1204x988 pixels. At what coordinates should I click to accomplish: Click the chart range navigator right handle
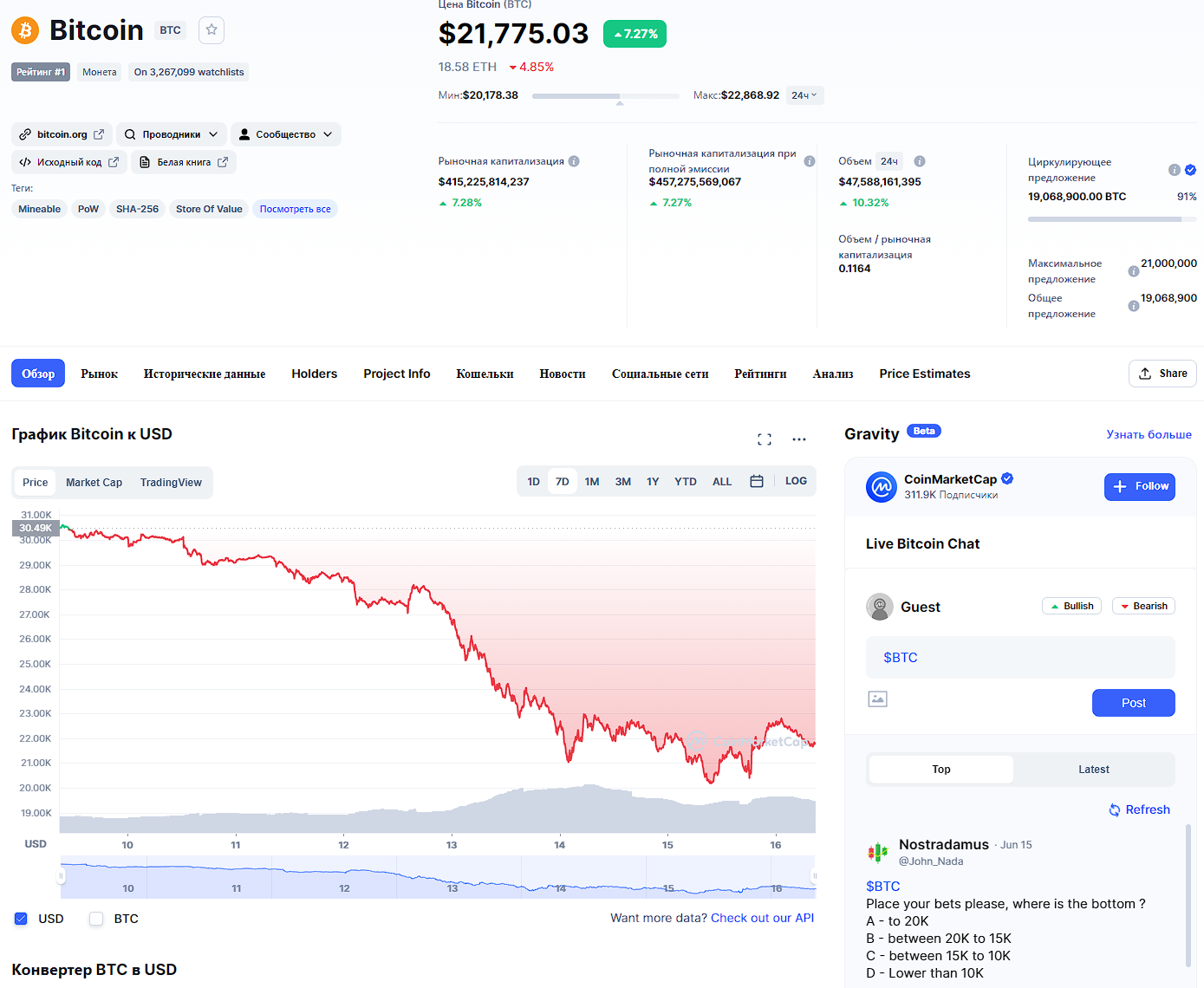coord(813,876)
